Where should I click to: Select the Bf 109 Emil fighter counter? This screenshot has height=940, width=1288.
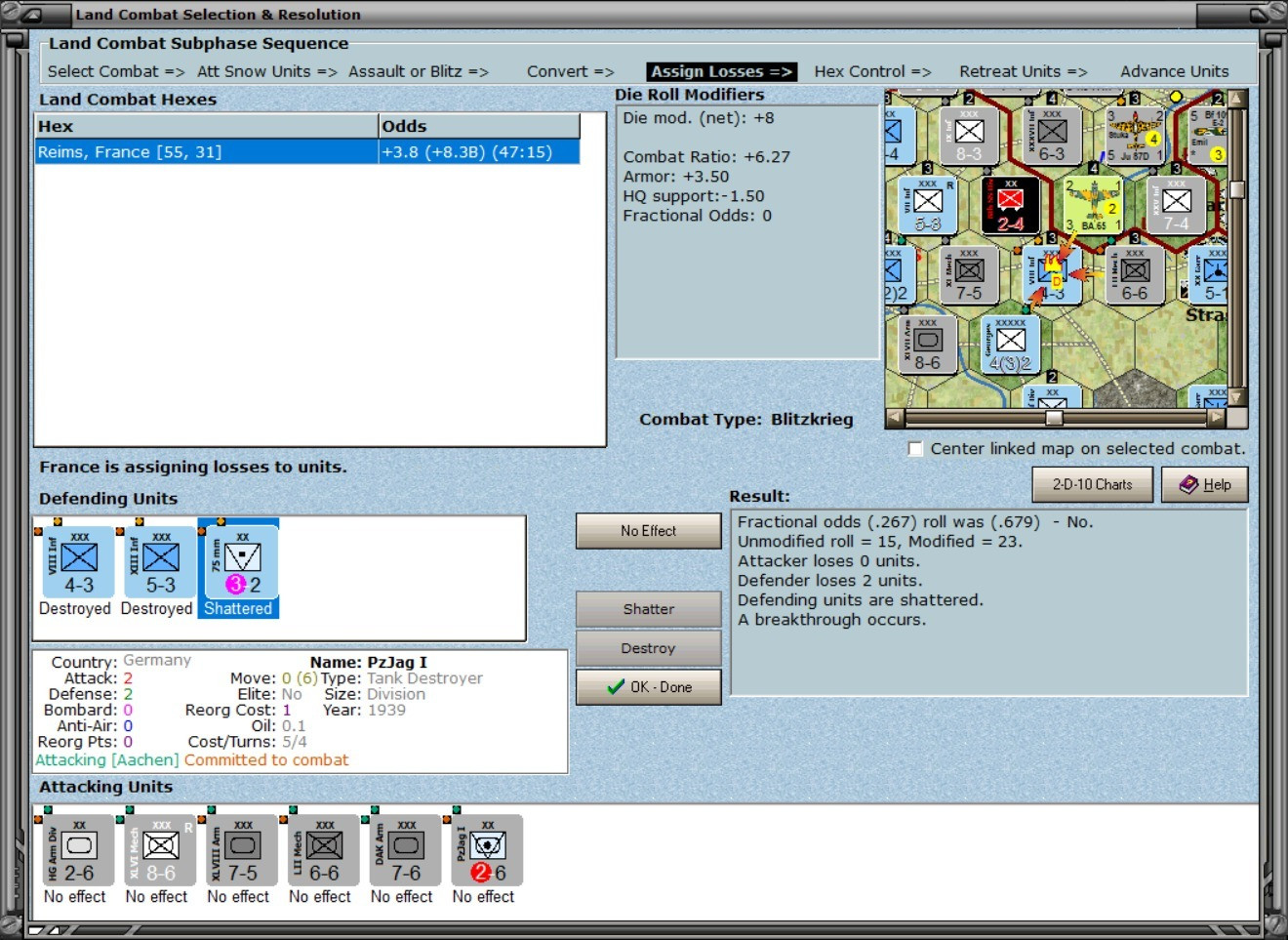(x=1207, y=136)
